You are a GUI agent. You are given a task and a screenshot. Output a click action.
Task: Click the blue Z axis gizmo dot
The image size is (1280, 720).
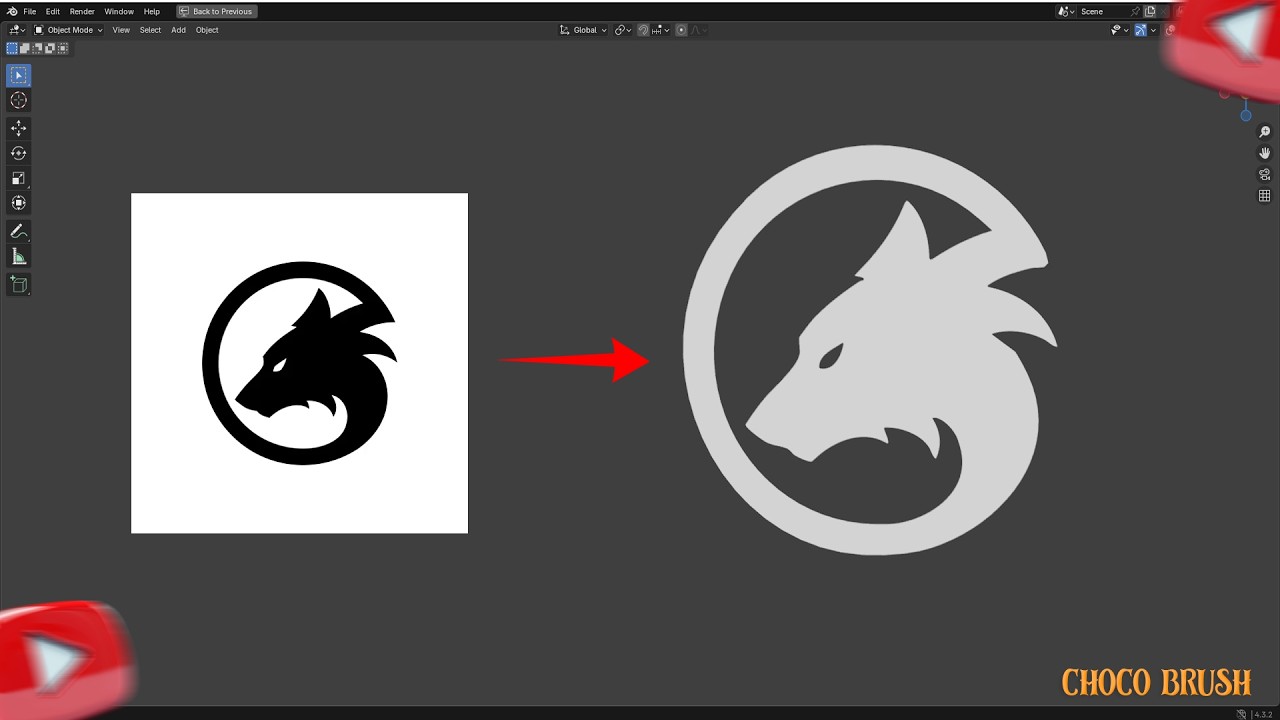coord(1245,115)
